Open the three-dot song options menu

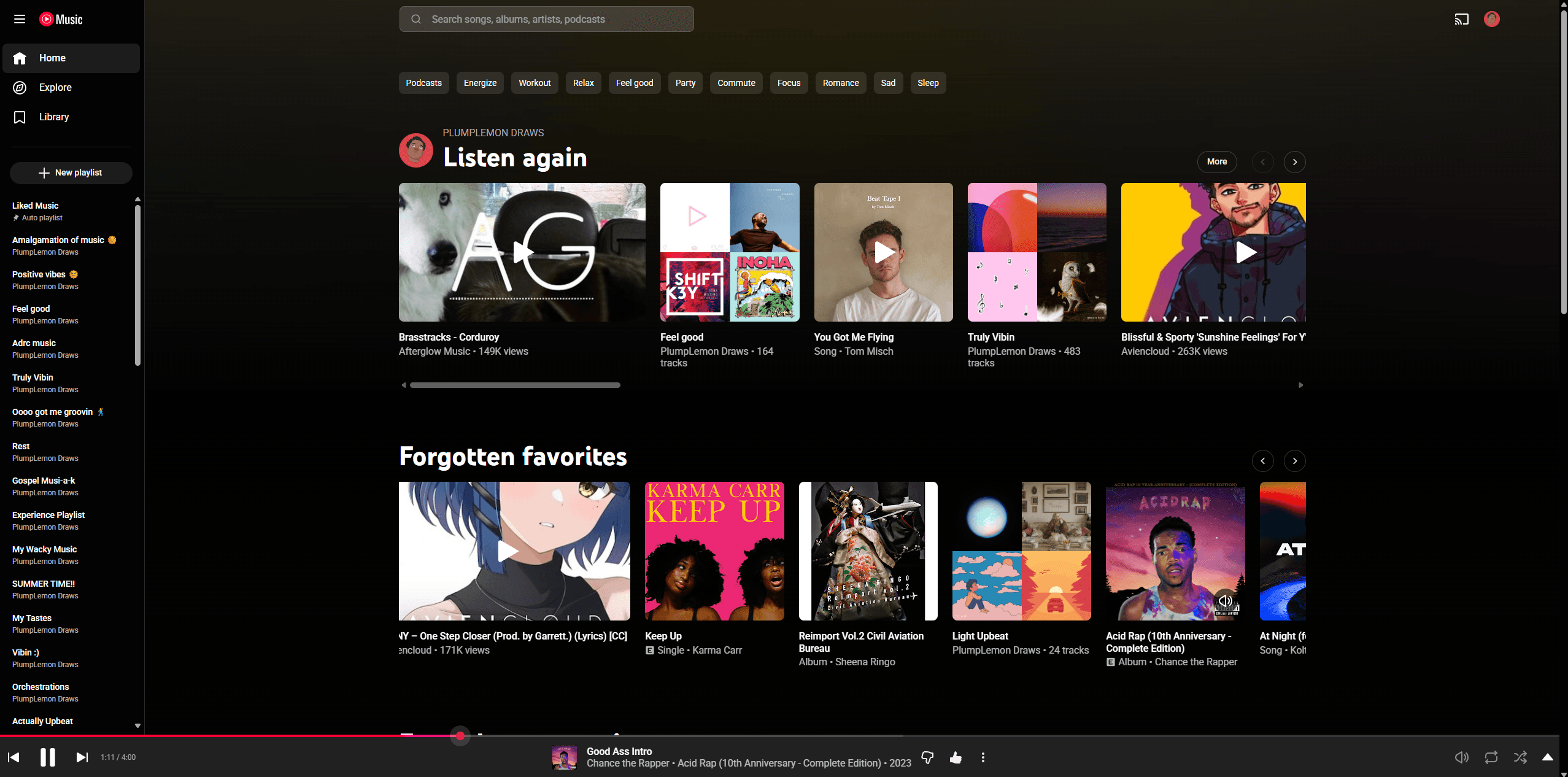tap(983, 757)
